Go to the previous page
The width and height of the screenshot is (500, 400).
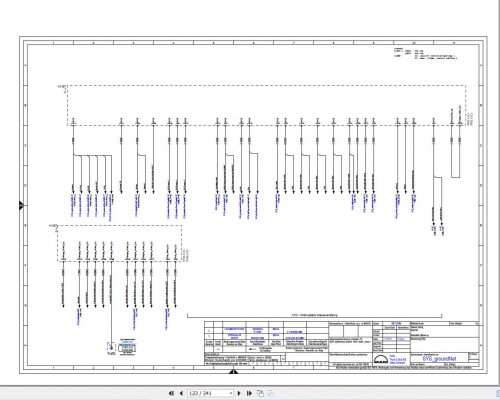coord(181,393)
